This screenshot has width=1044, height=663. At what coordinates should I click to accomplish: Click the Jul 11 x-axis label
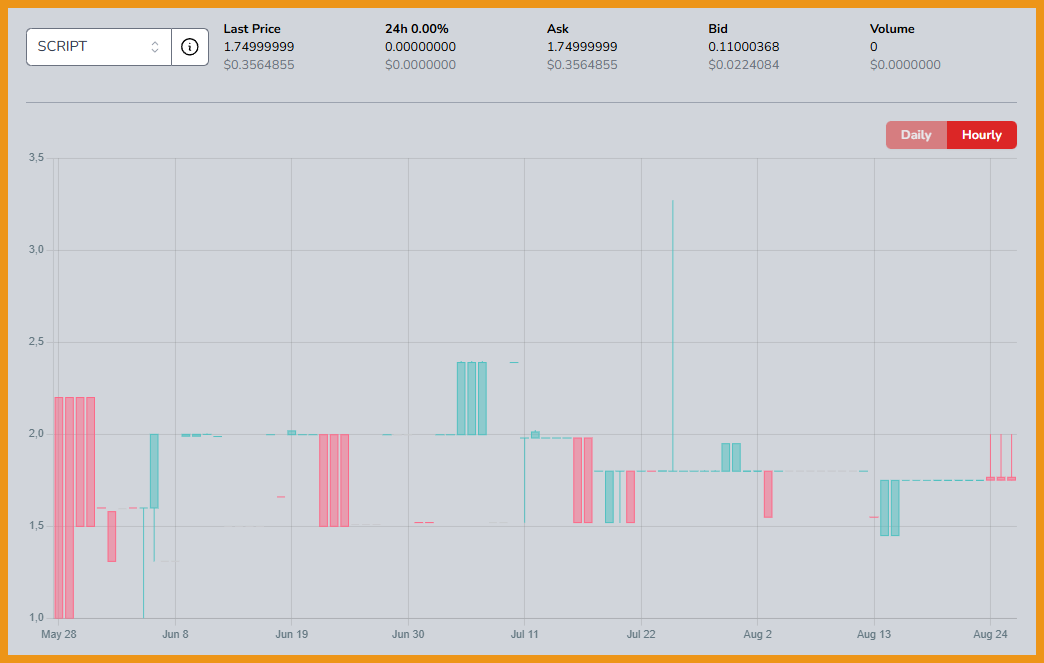(x=525, y=634)
